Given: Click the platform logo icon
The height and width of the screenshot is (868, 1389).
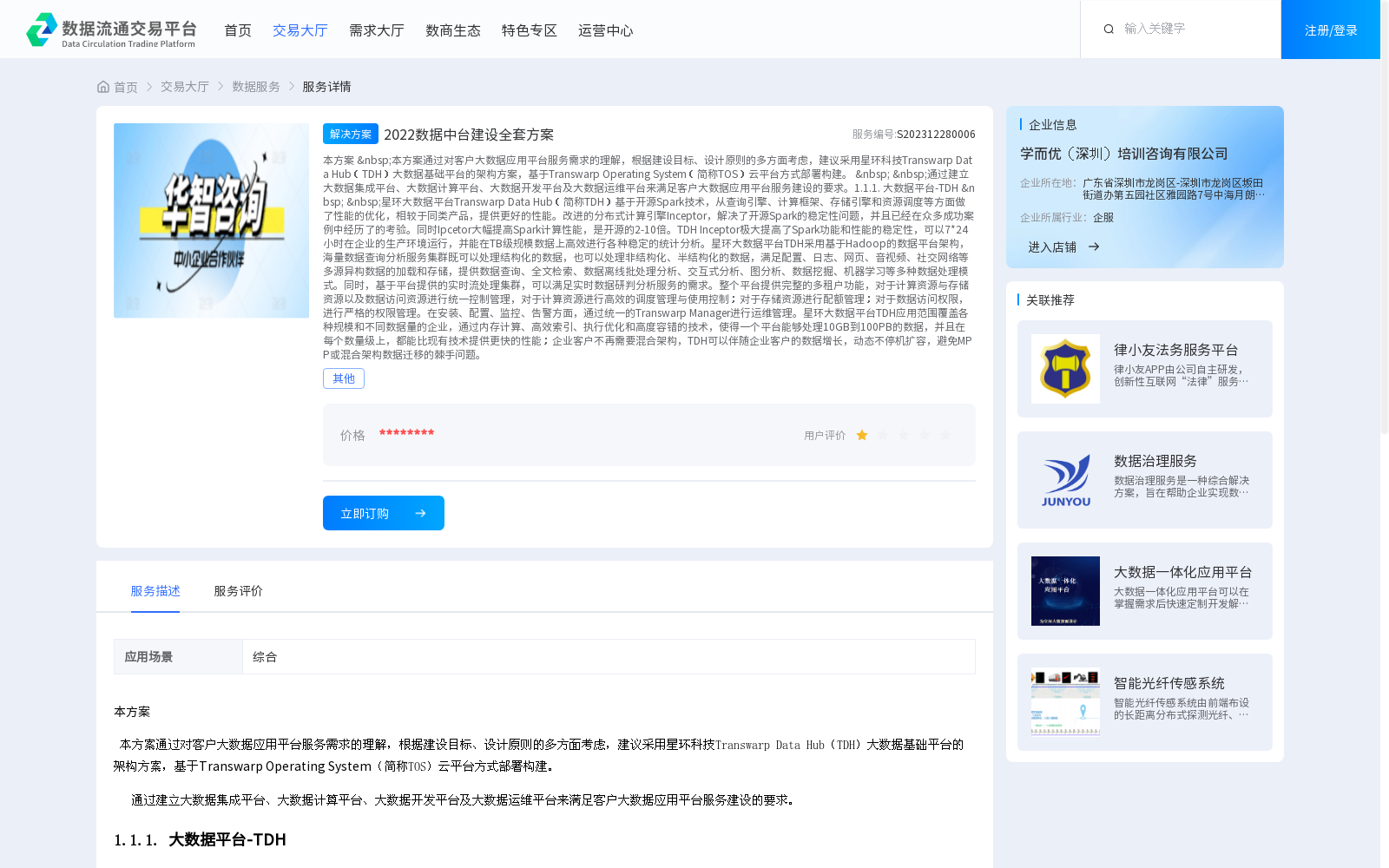Looking at the screenshot, I should [42, 30].
